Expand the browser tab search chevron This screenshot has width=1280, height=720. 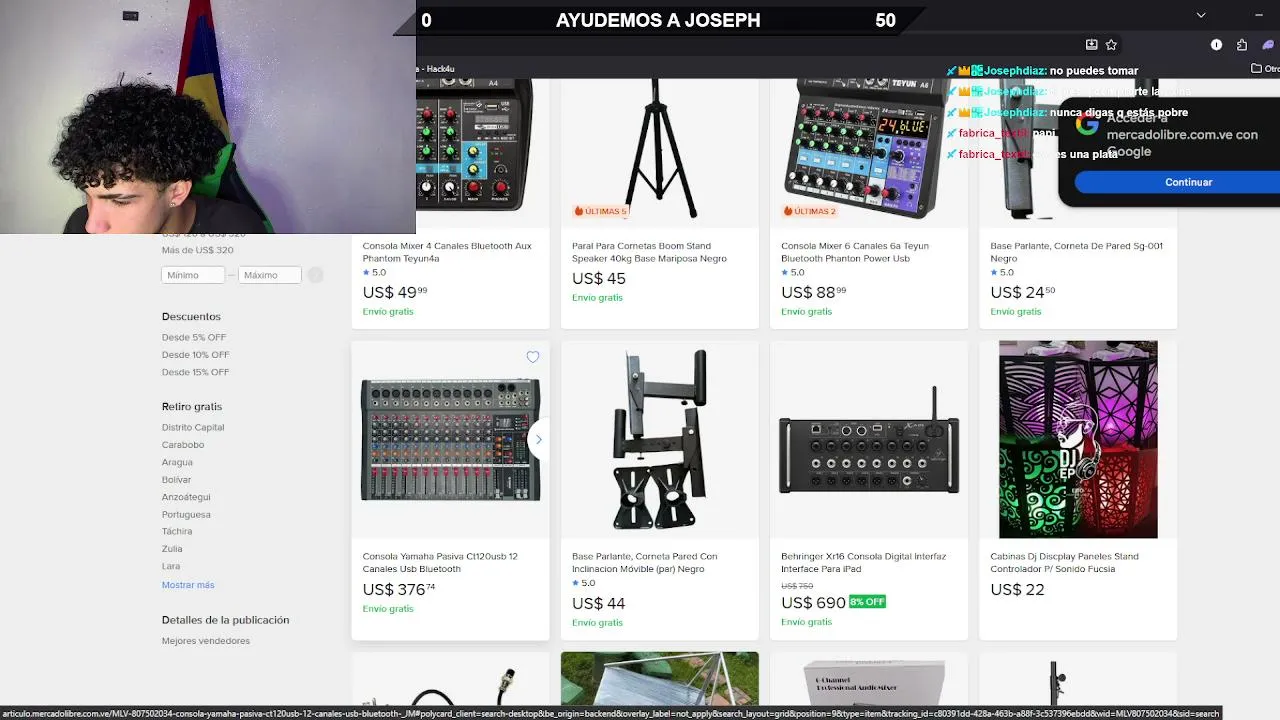[1201, 15]
